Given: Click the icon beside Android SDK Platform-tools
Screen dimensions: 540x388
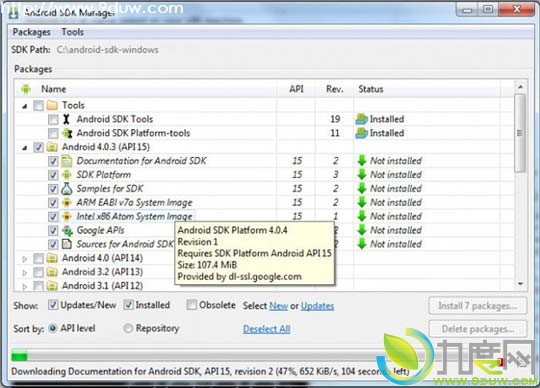Looking at the screenshot, I should pyautogui.click(x=67, y=133).
